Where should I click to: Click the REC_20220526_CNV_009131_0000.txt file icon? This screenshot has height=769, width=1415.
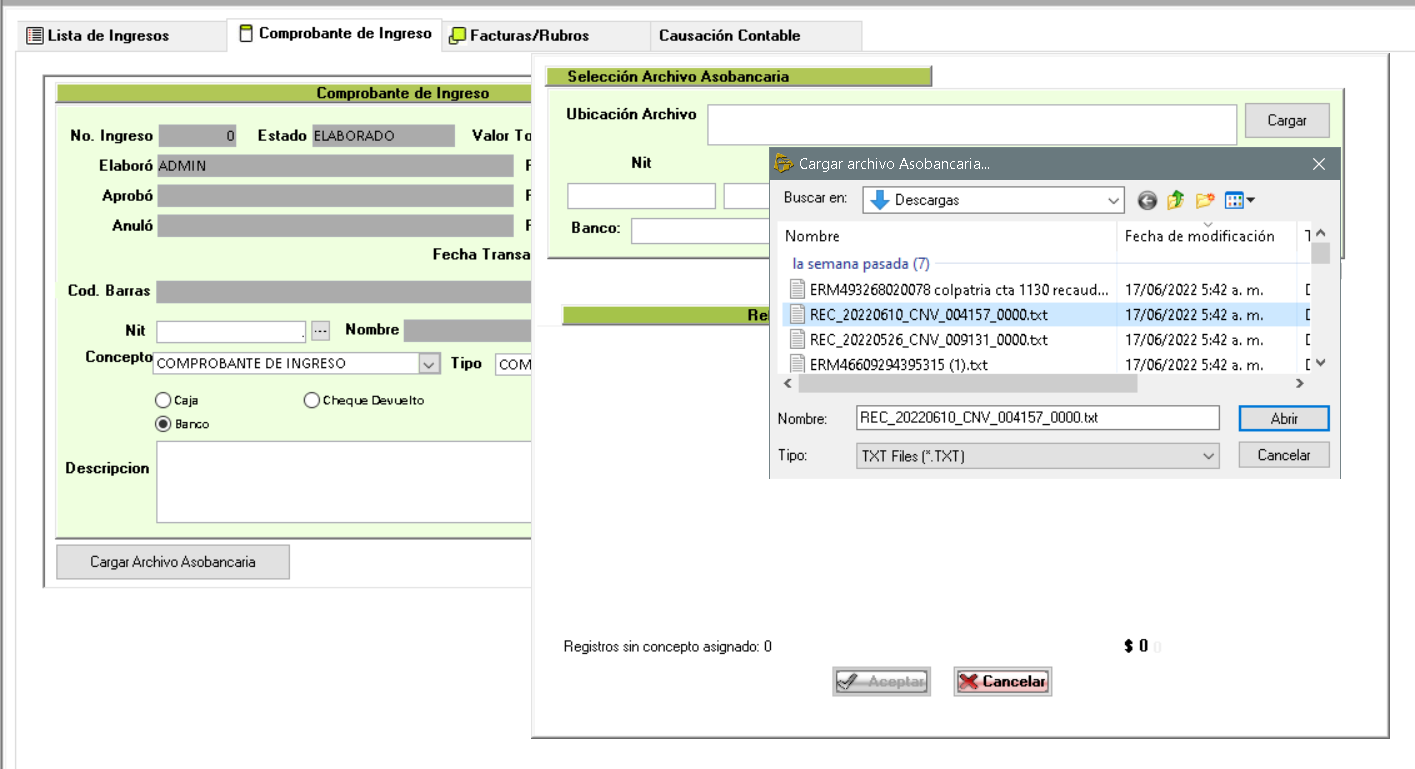tap(797, 340)
